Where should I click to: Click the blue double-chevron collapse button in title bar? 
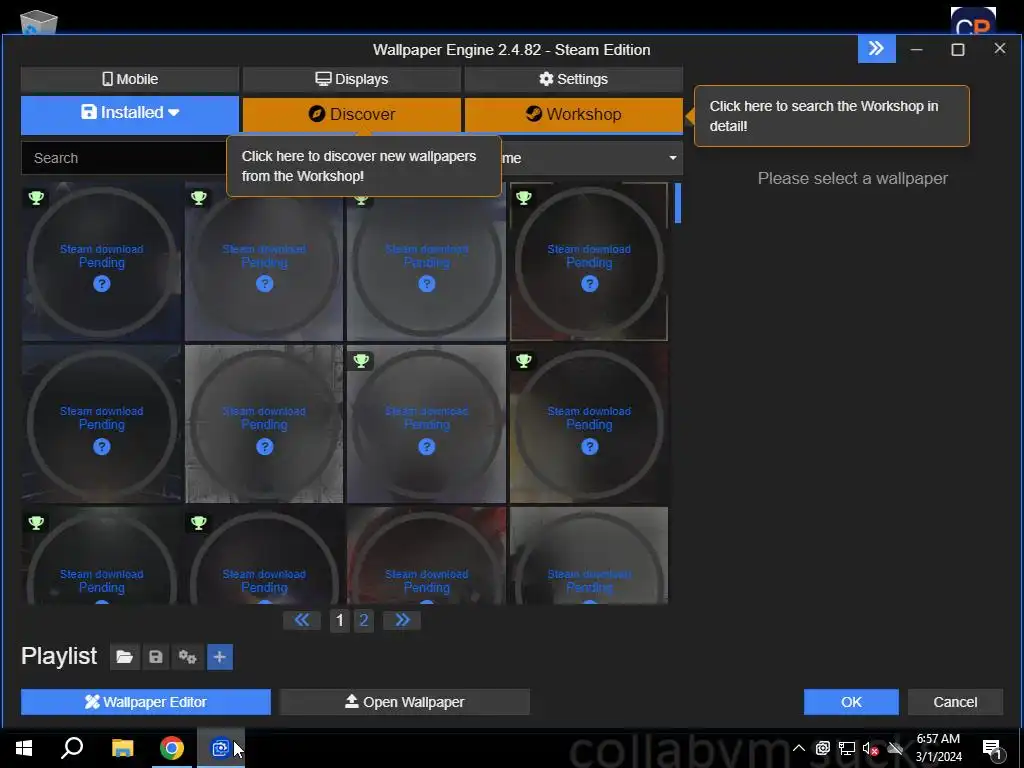876,48
